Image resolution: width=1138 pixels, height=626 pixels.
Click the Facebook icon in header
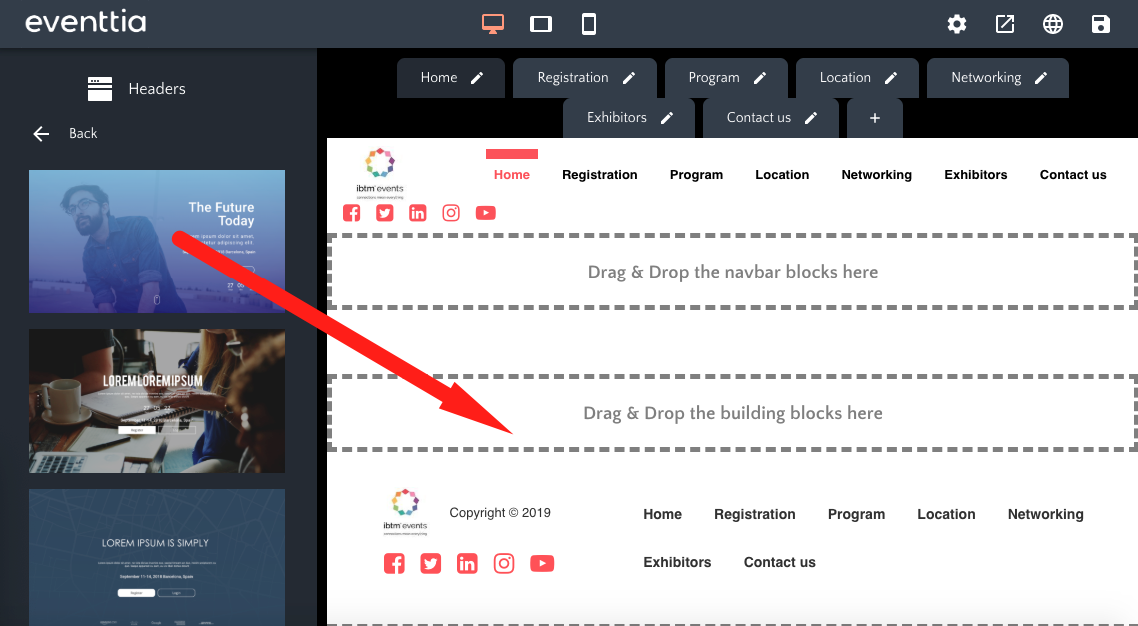pos(352,213)
